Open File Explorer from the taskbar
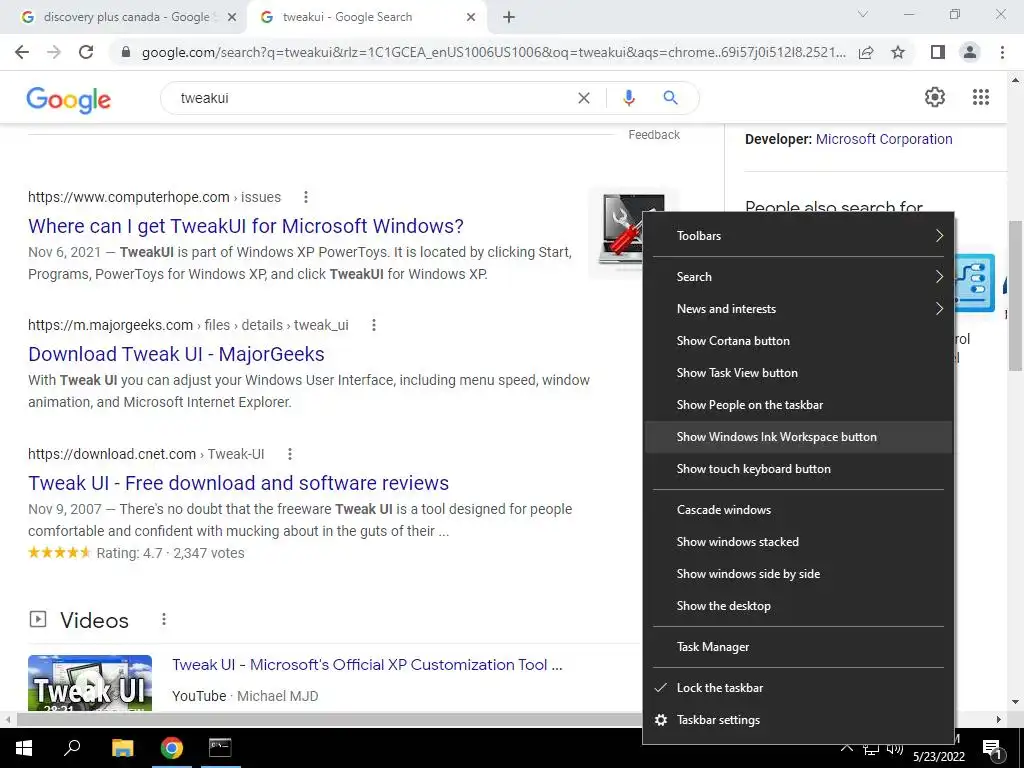The image size is (1024, 768). click(x=122, y=748)
